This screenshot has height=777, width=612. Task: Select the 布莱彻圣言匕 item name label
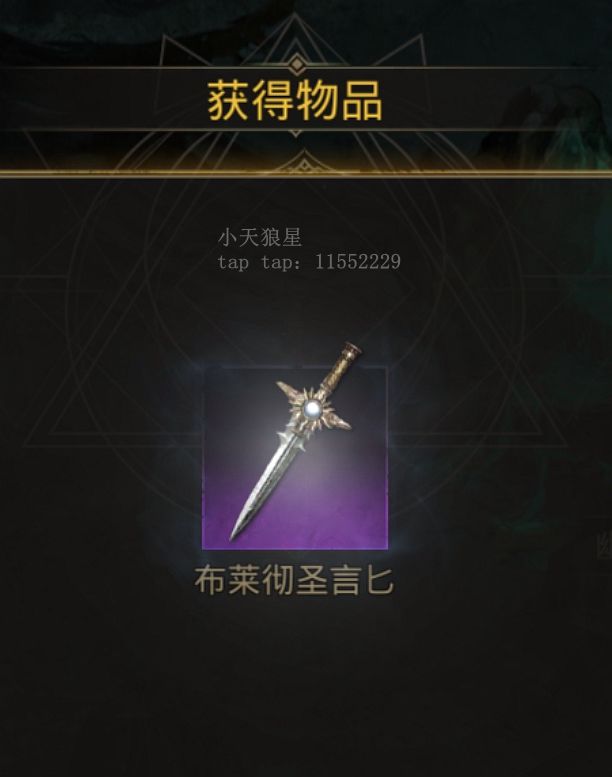[294, 580]
